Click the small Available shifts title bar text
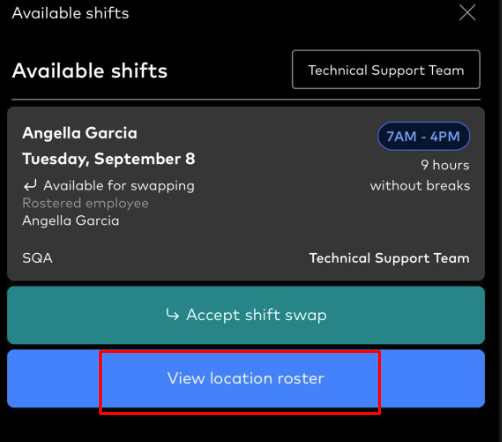502x442 pixels. (x=70, y=13)
